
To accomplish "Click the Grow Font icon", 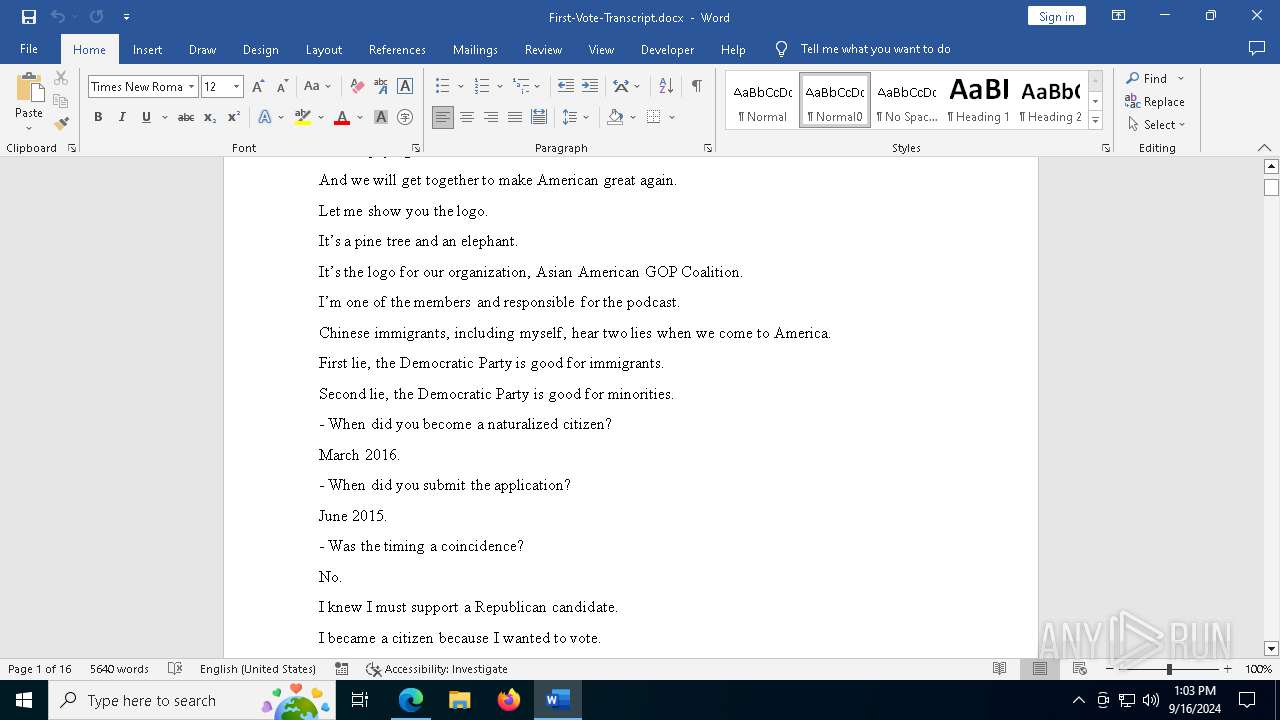I will coord(259,87).
